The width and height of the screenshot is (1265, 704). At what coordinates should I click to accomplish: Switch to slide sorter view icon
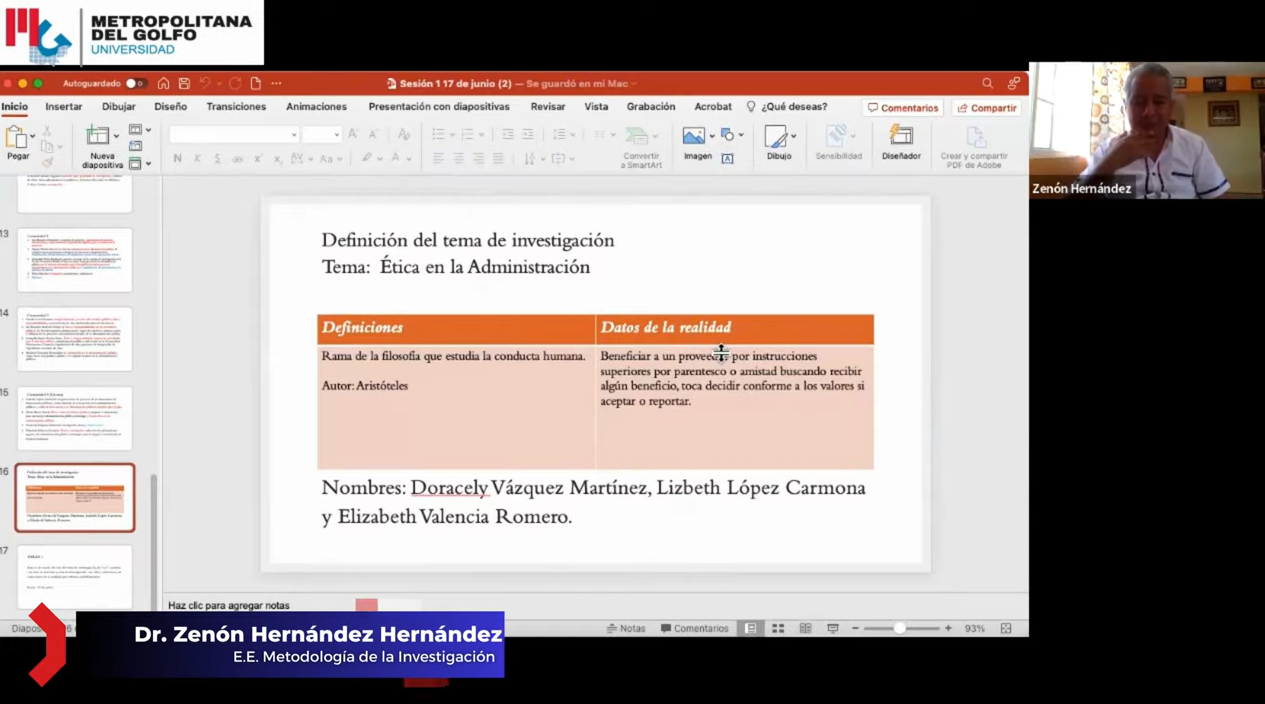777,629
